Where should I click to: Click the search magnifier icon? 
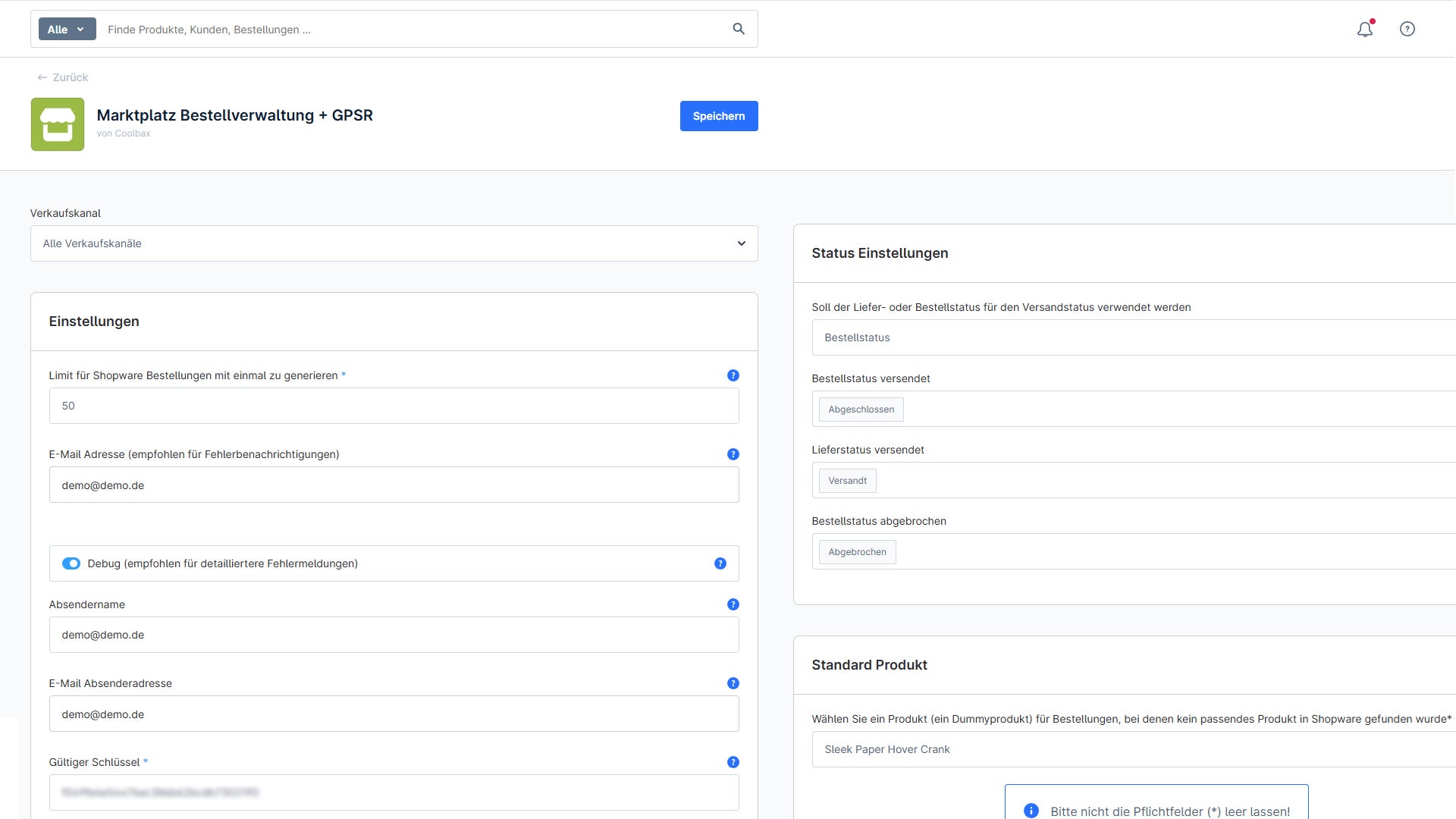[x=739, y=29]
